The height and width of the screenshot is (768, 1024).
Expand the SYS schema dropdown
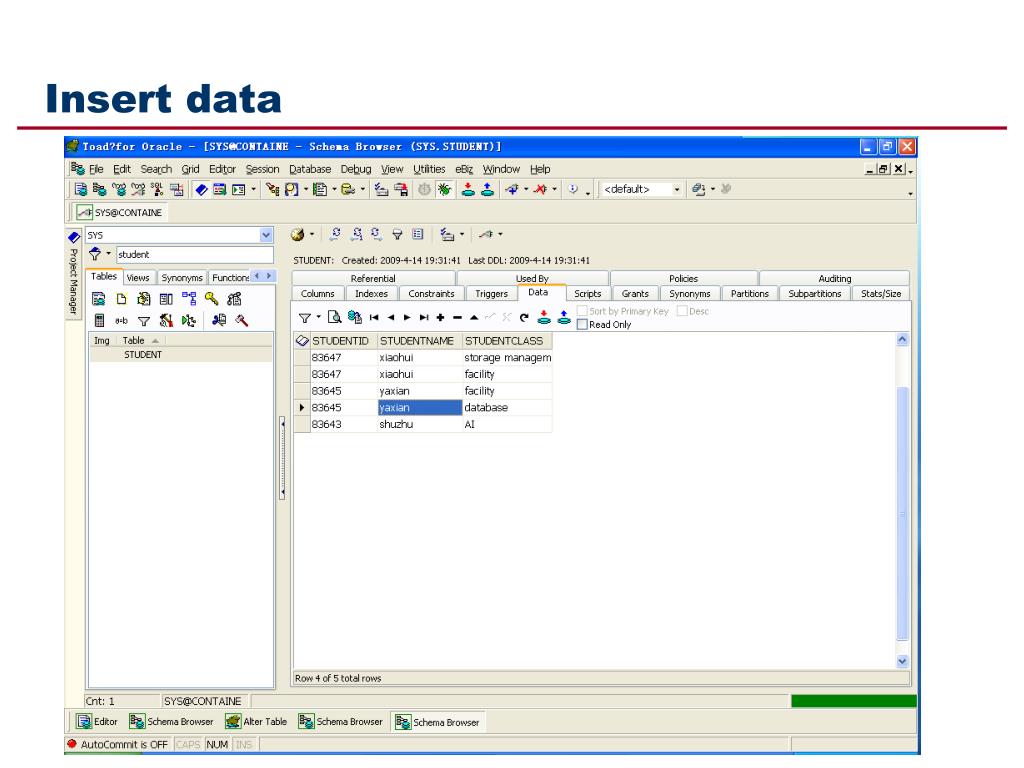pyautogui.click(x=266, y=235)
